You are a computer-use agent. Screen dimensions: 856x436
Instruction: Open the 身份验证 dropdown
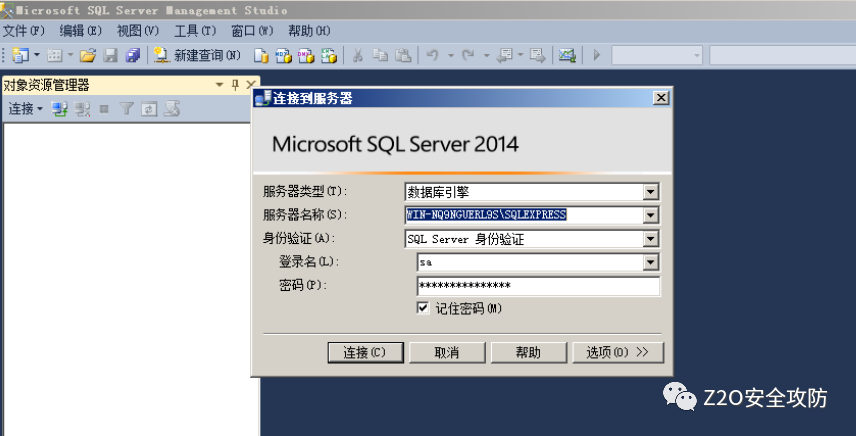(x=650, y=239)
